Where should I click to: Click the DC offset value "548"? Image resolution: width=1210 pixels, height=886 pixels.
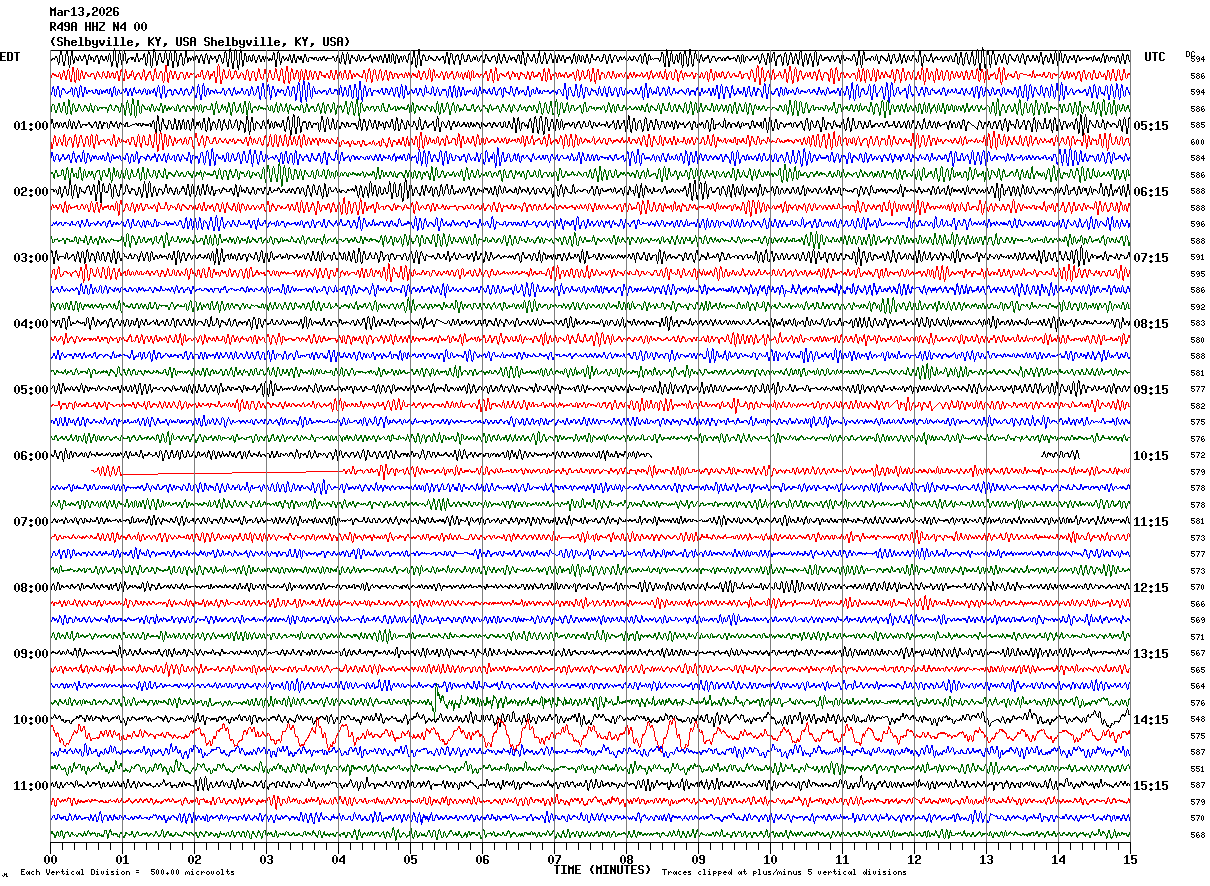pyautogui.click(x=1197, y=719)
